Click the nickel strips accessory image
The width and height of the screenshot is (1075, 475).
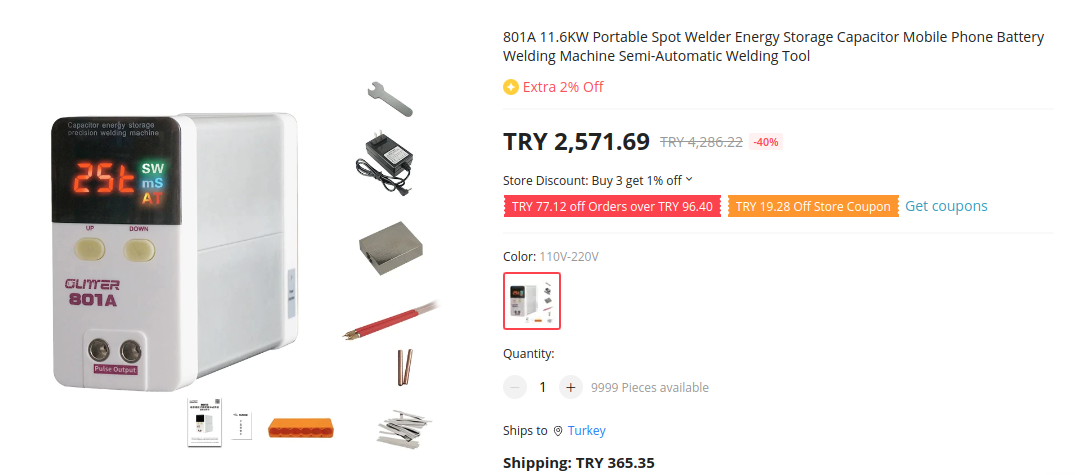pos(405,428)
